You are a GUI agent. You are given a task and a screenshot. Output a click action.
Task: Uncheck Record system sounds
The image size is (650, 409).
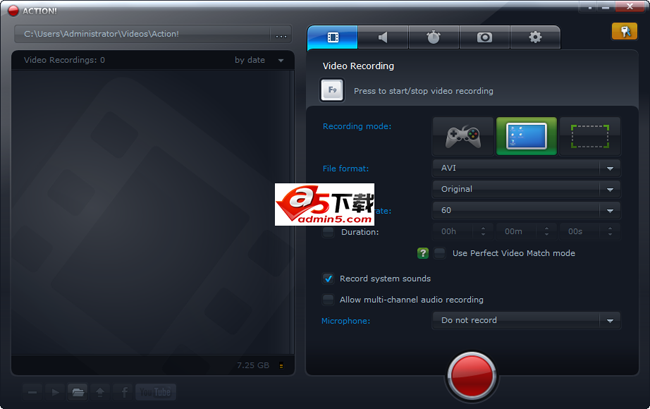coord(328,278)
